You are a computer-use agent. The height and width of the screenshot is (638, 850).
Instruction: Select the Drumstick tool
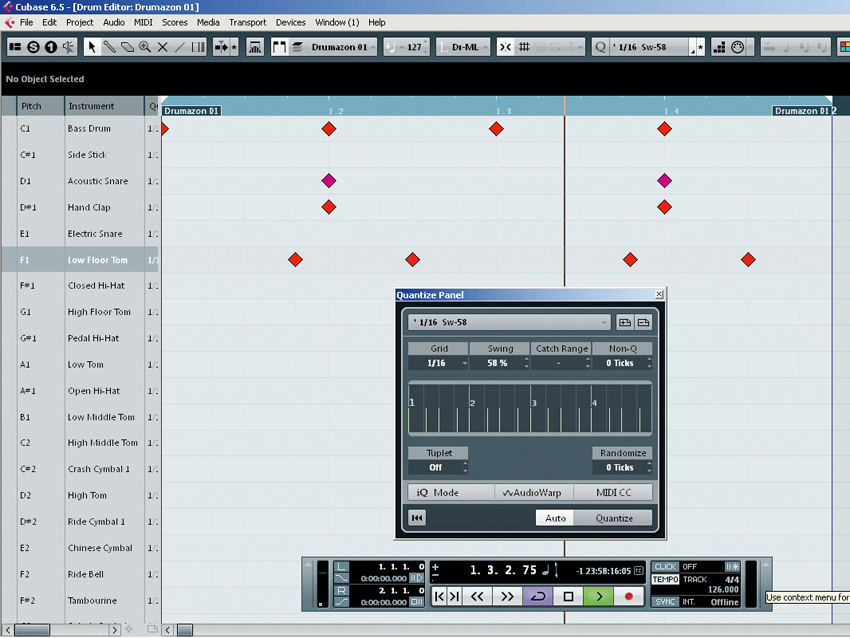(110, 47)
